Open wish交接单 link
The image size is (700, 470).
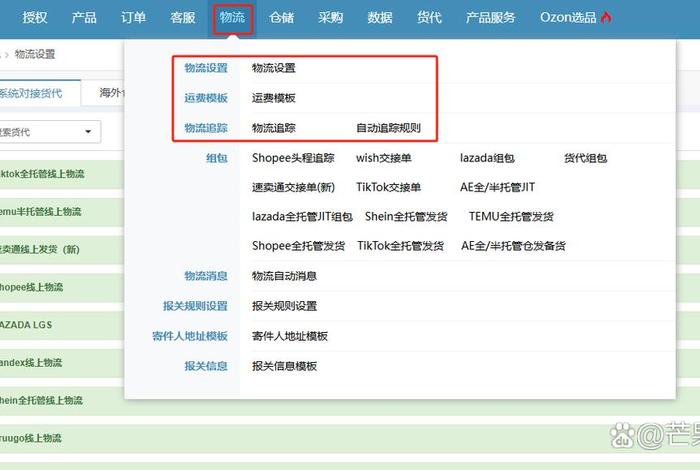tap(383, 158)
